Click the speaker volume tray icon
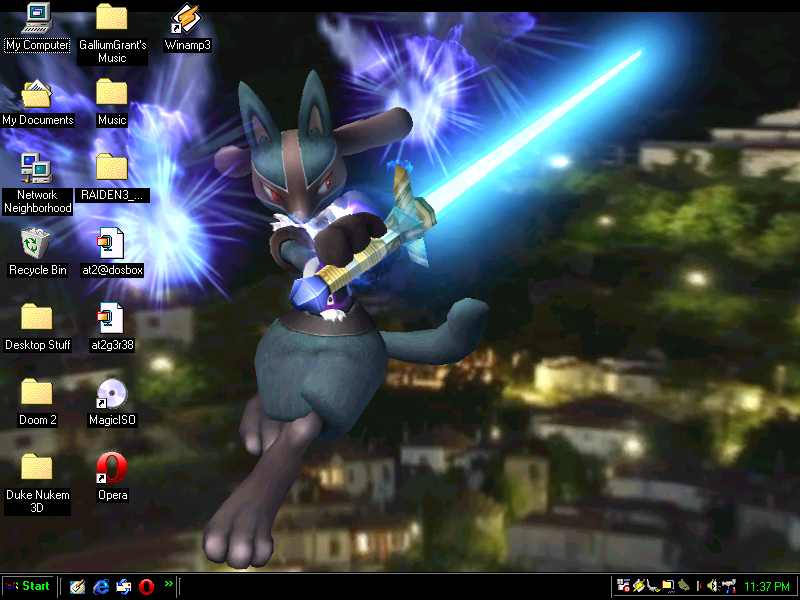800x600 pixels. [712, 586]
